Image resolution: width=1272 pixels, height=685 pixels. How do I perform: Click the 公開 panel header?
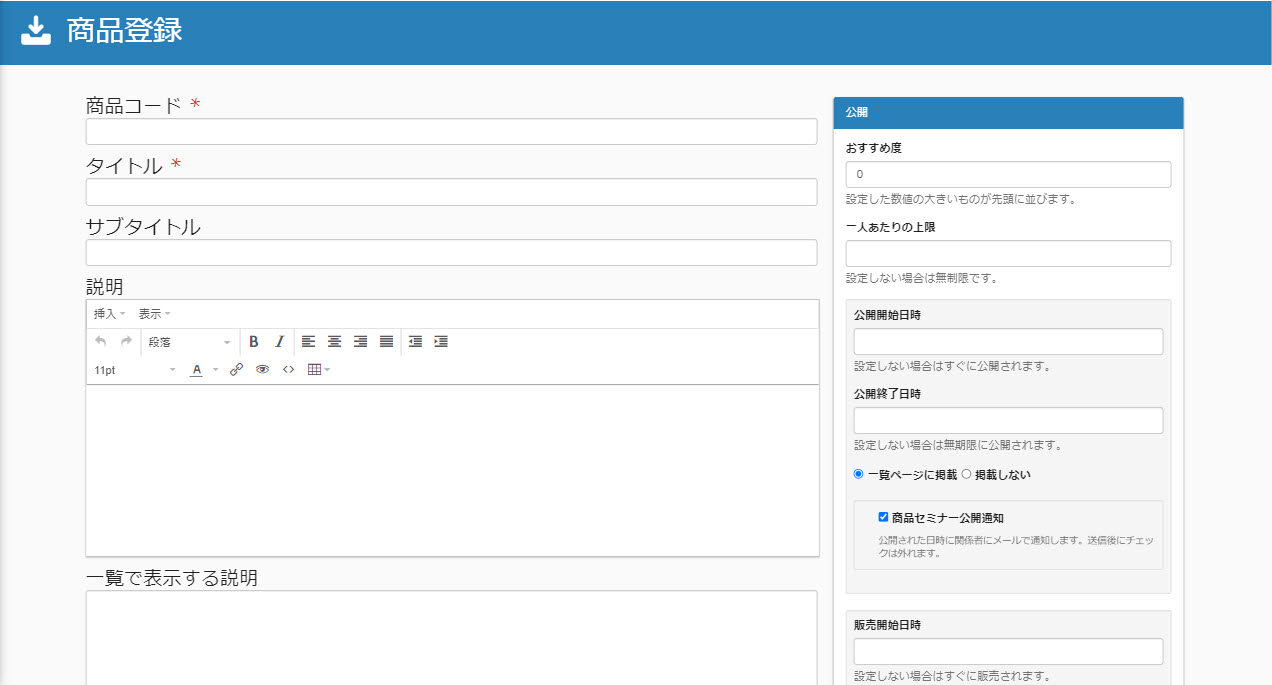click(x=1008, y=113)
